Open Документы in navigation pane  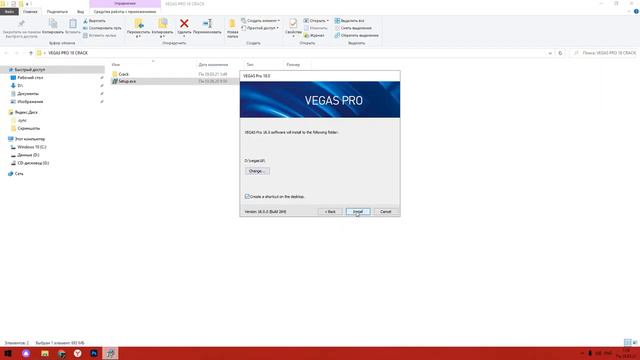[28, 93]
